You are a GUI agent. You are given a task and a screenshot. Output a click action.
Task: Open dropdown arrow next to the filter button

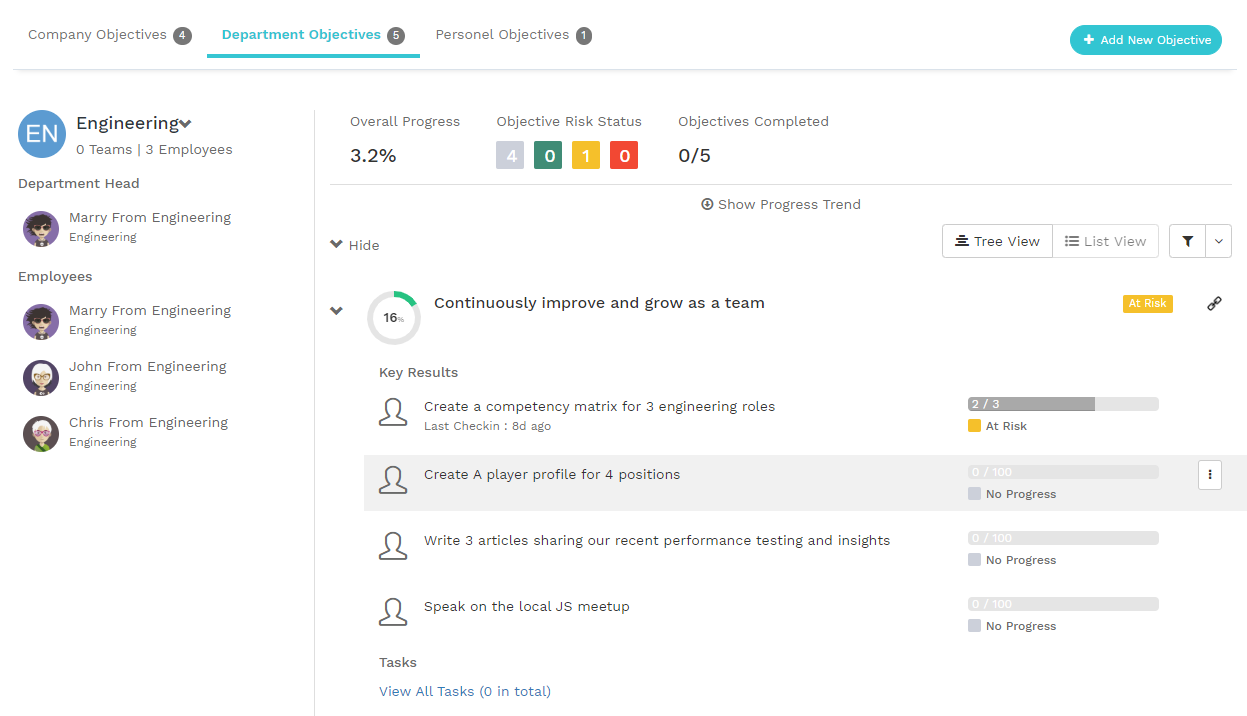point(1218,241)
